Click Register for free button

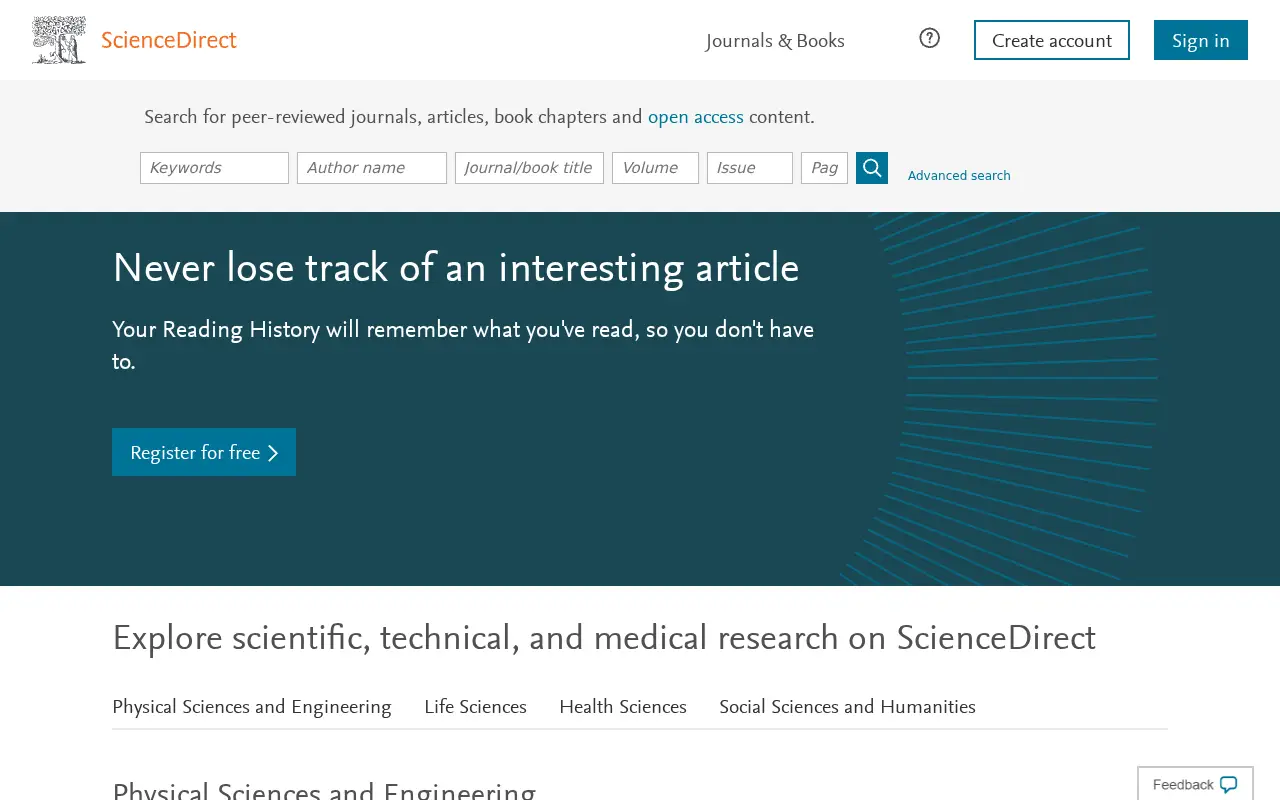(204, 452)
